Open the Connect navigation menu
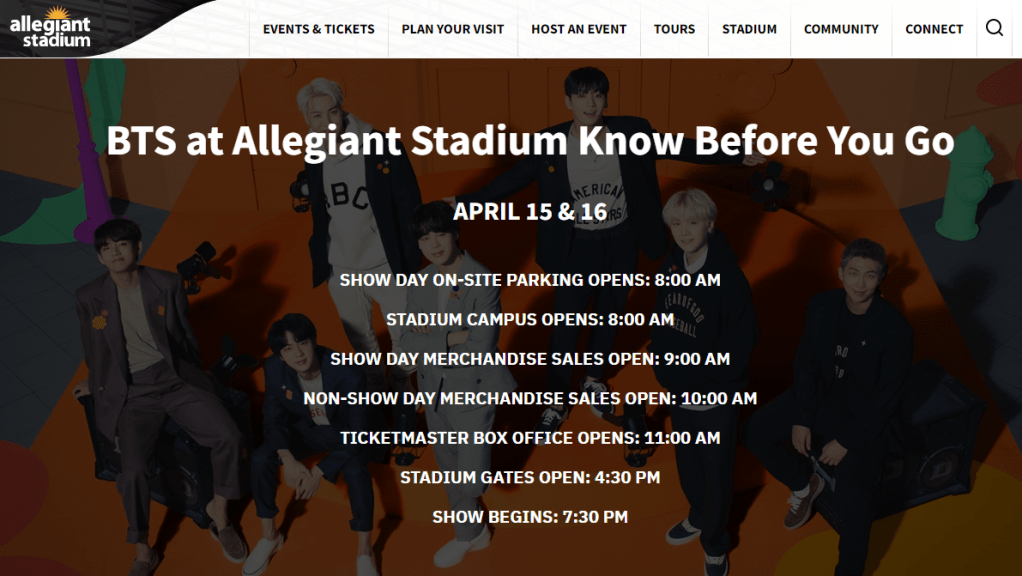Viewport: 1022px width, 576px height. (934, 29)
